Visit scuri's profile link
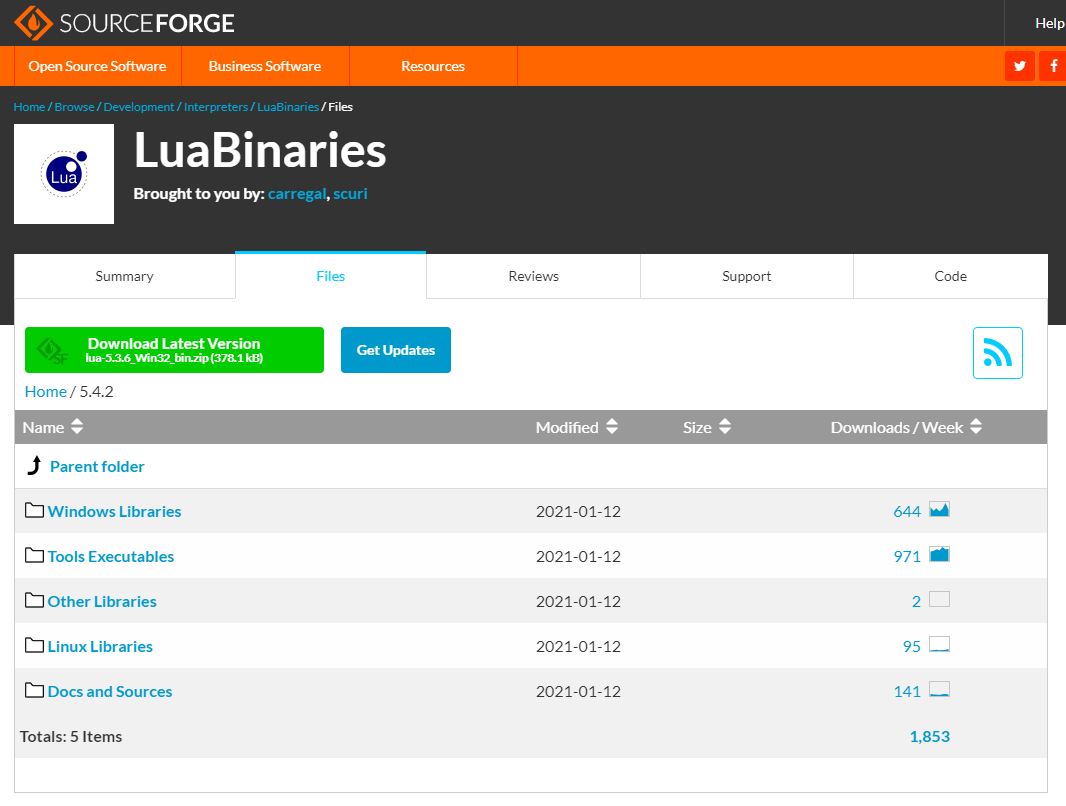Viewport: 1066px width, 806px height. (x=350, y=194)
